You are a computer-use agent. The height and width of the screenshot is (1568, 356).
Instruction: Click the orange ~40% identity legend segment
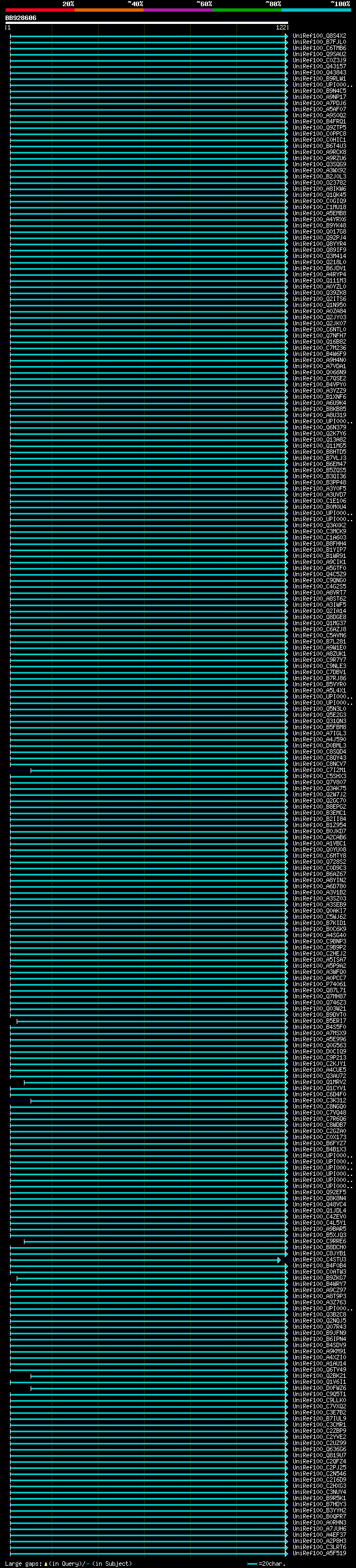(109, 10)
